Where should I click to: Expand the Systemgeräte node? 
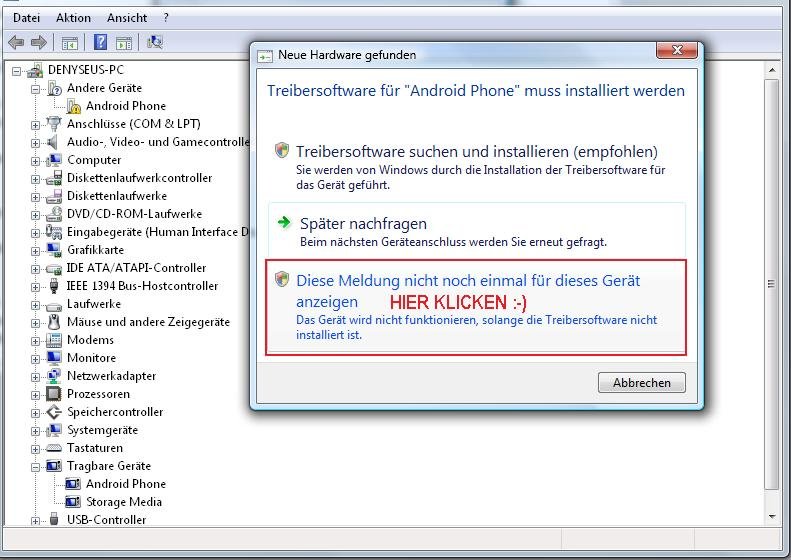coord(35,431)
